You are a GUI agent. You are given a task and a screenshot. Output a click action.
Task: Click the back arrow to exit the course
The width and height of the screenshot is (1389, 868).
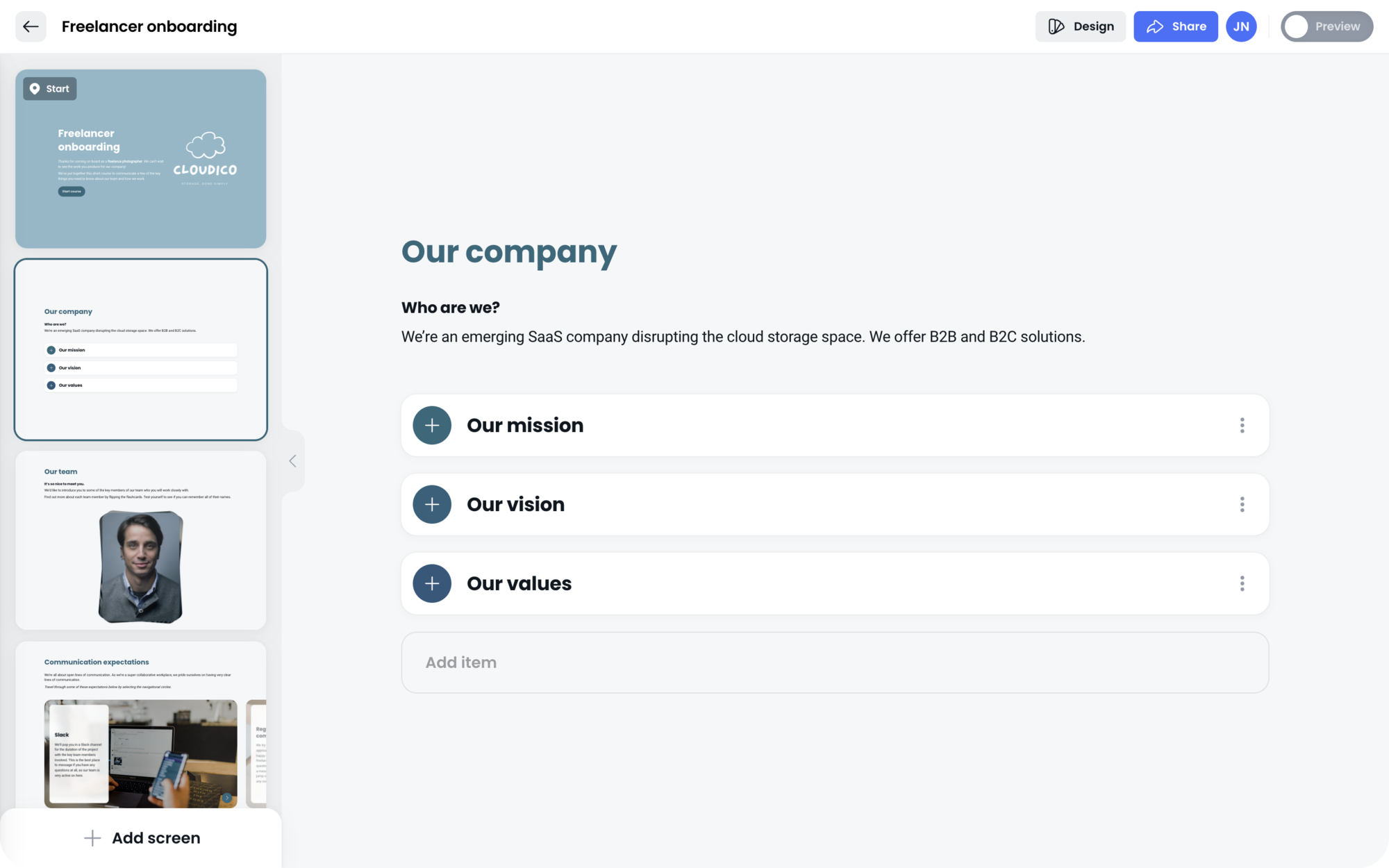pos(29,26)
